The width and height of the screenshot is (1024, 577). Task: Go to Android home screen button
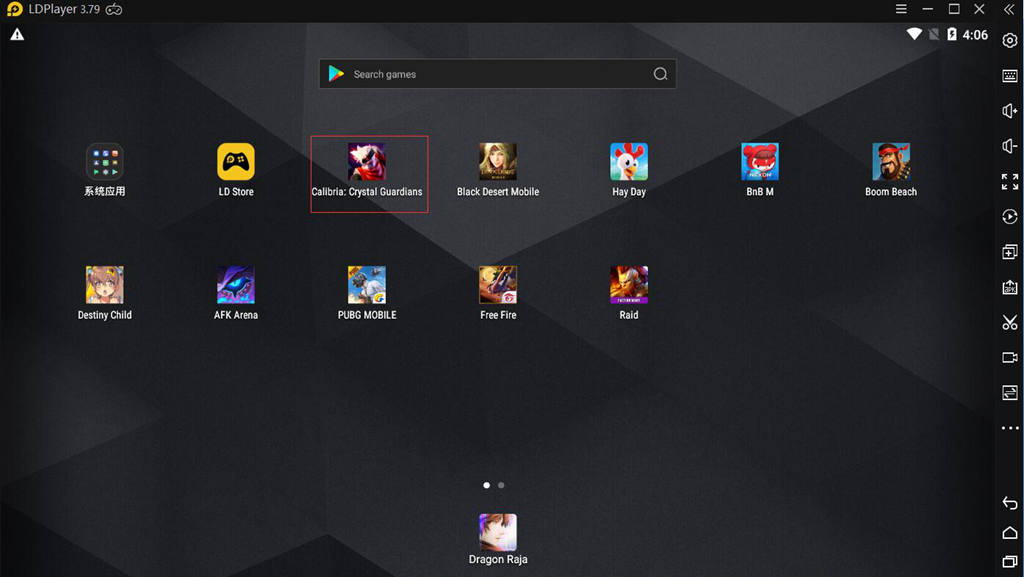coord(1010,533)
